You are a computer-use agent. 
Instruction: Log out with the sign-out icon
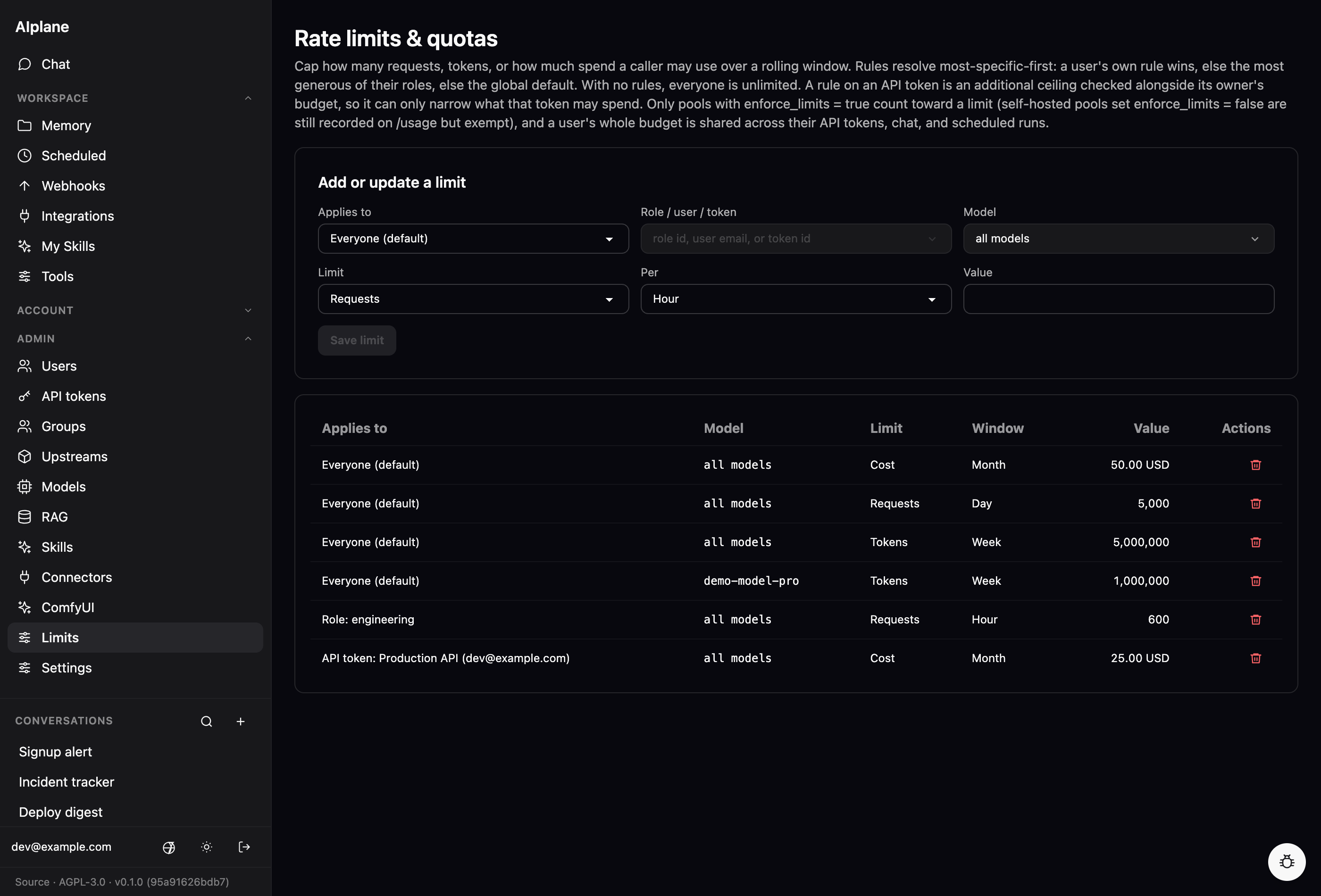[244, 847]
